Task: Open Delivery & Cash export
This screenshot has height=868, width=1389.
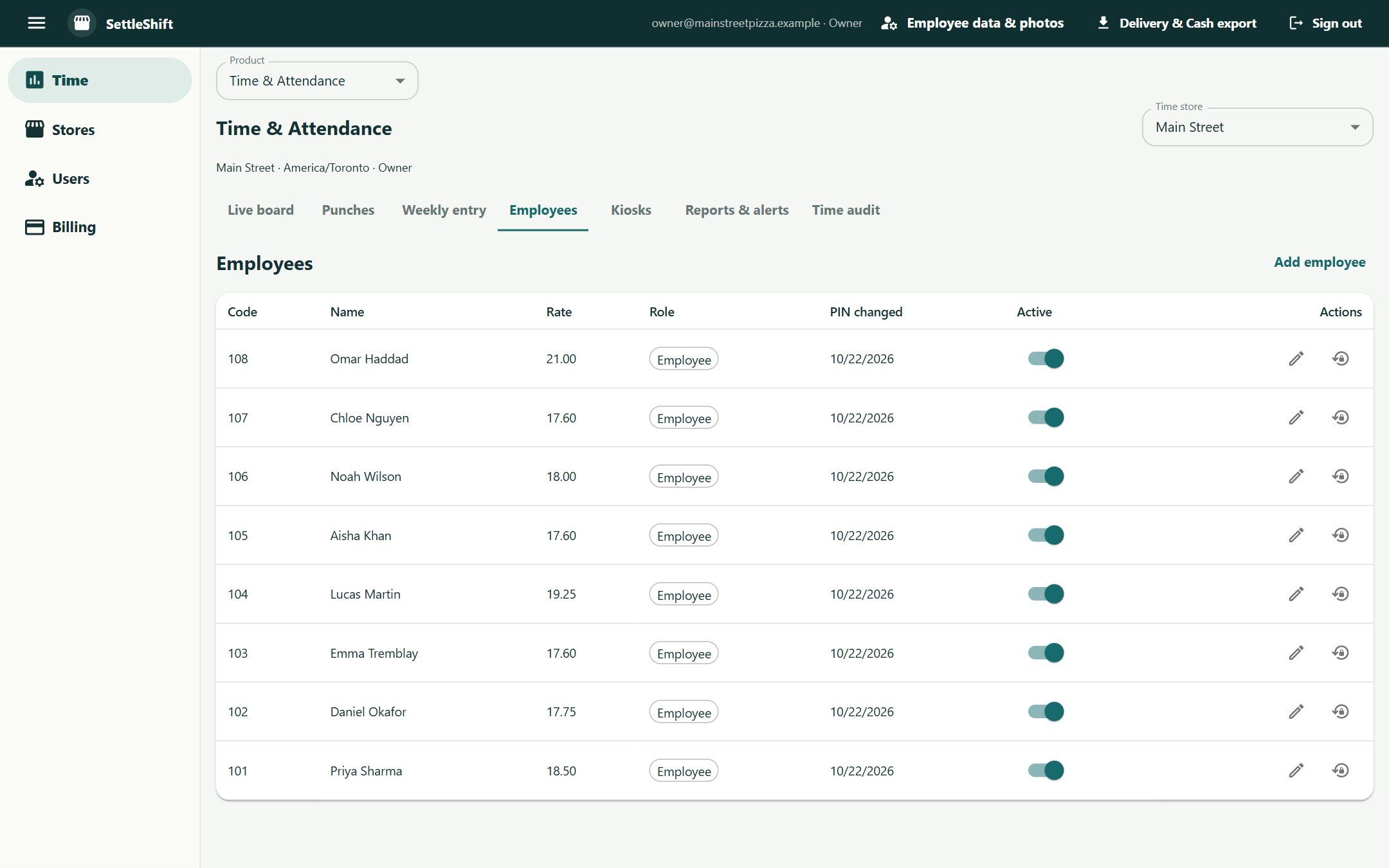Action: click(1176, 23)
